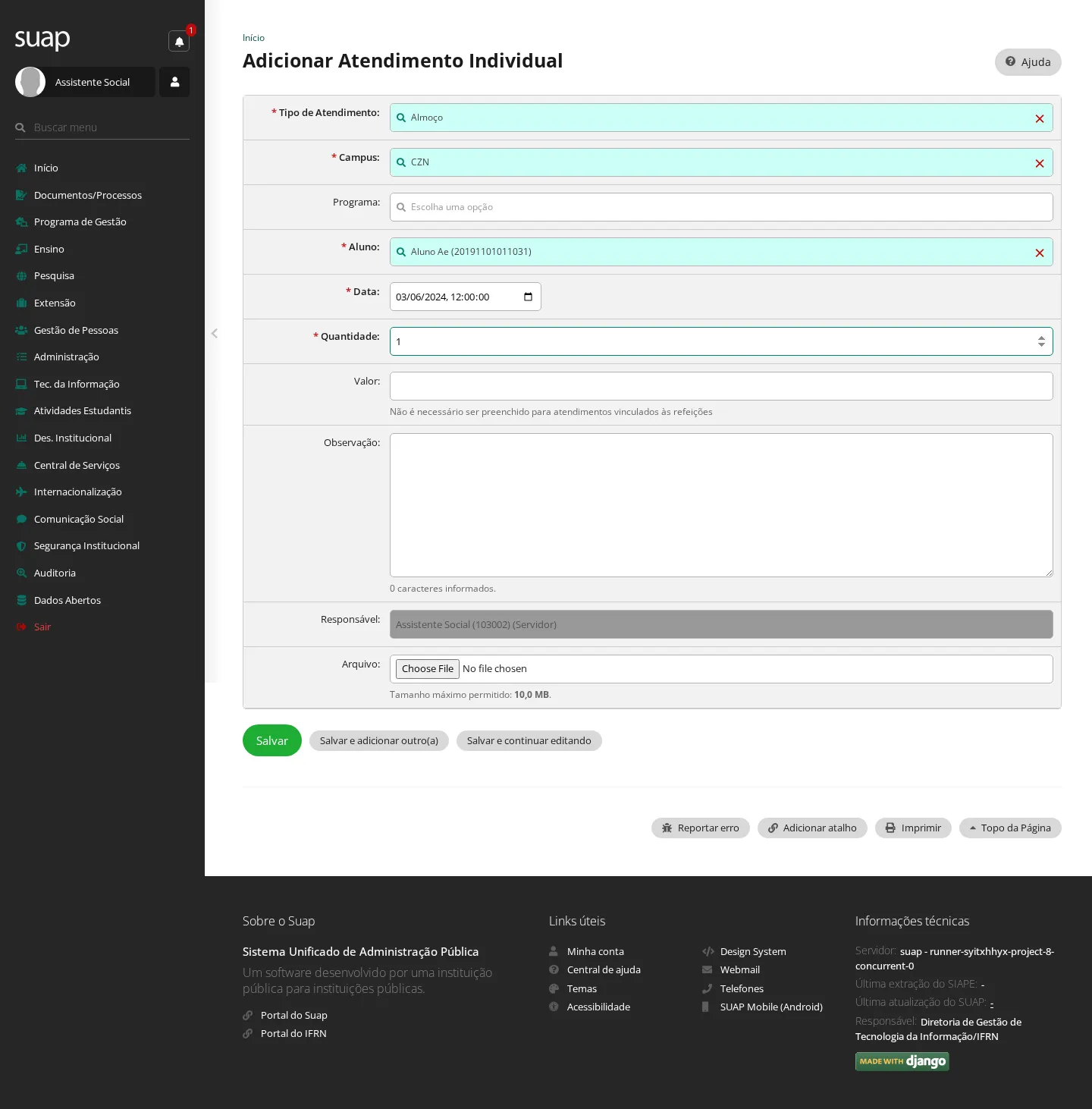Click Salvar e adicionar outro(a)
This screenshot has height=1109, width=1092.
379,740
